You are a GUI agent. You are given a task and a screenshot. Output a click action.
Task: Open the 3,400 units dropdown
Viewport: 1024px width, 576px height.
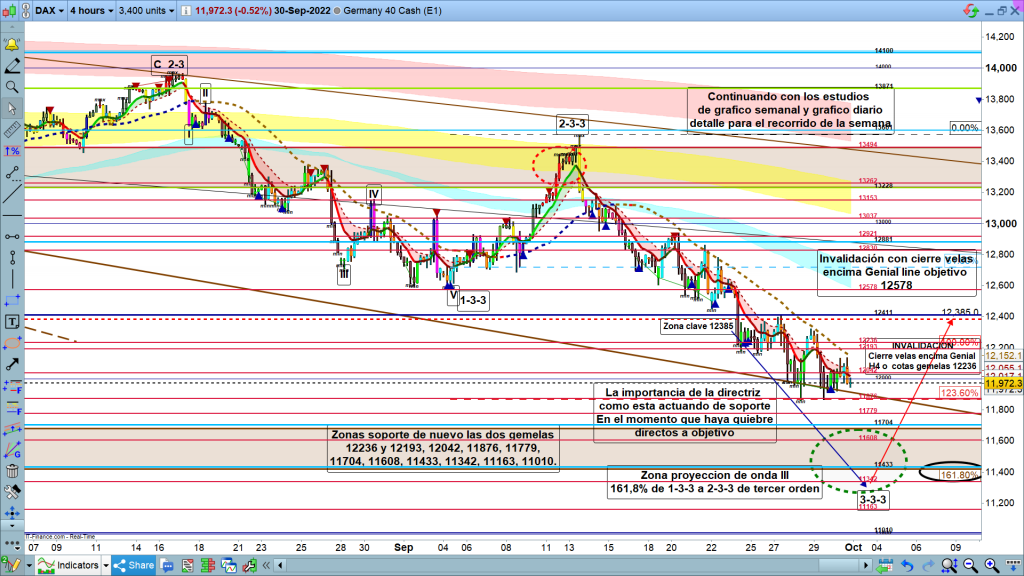tap(144, 11)
